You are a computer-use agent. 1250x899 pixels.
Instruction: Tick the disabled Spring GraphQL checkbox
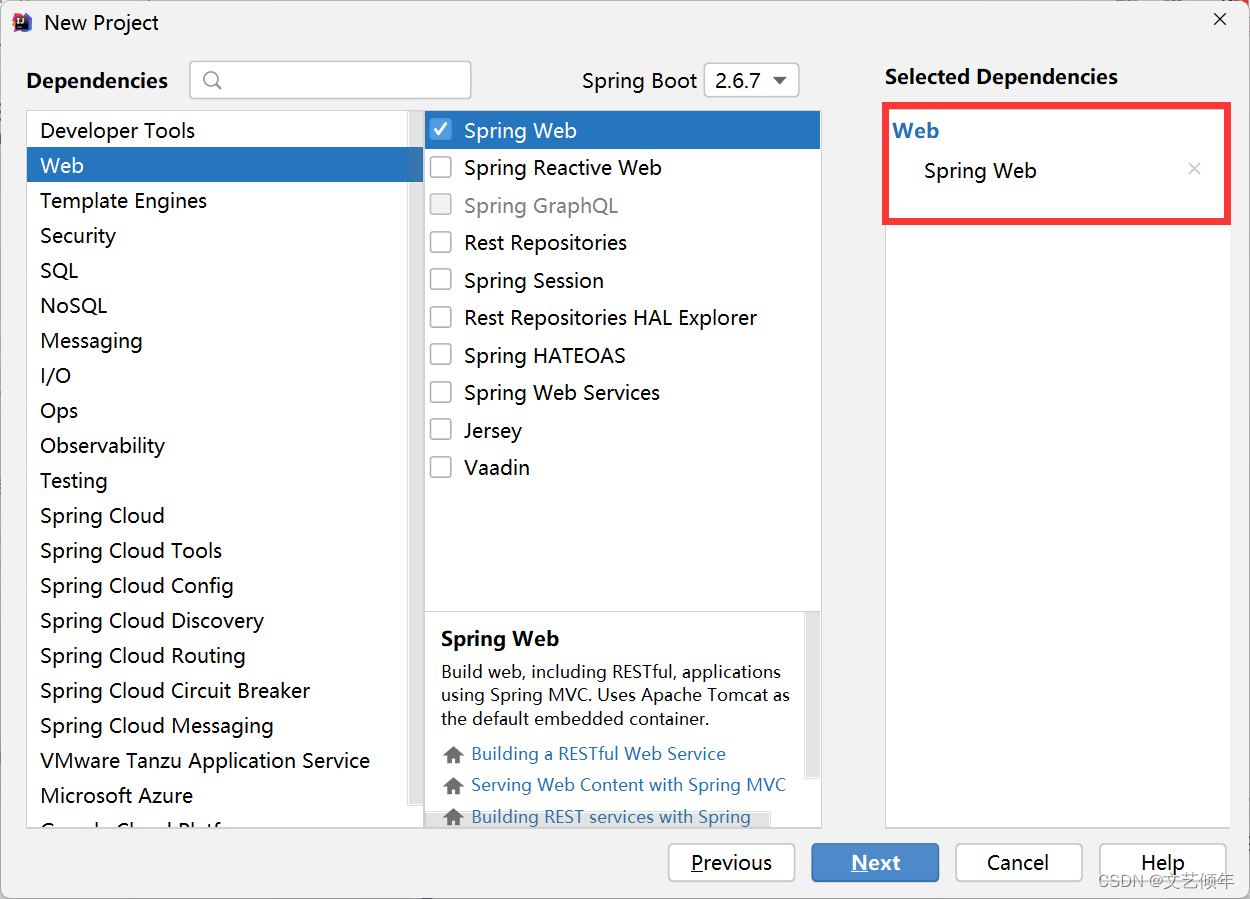pos(441,205)
